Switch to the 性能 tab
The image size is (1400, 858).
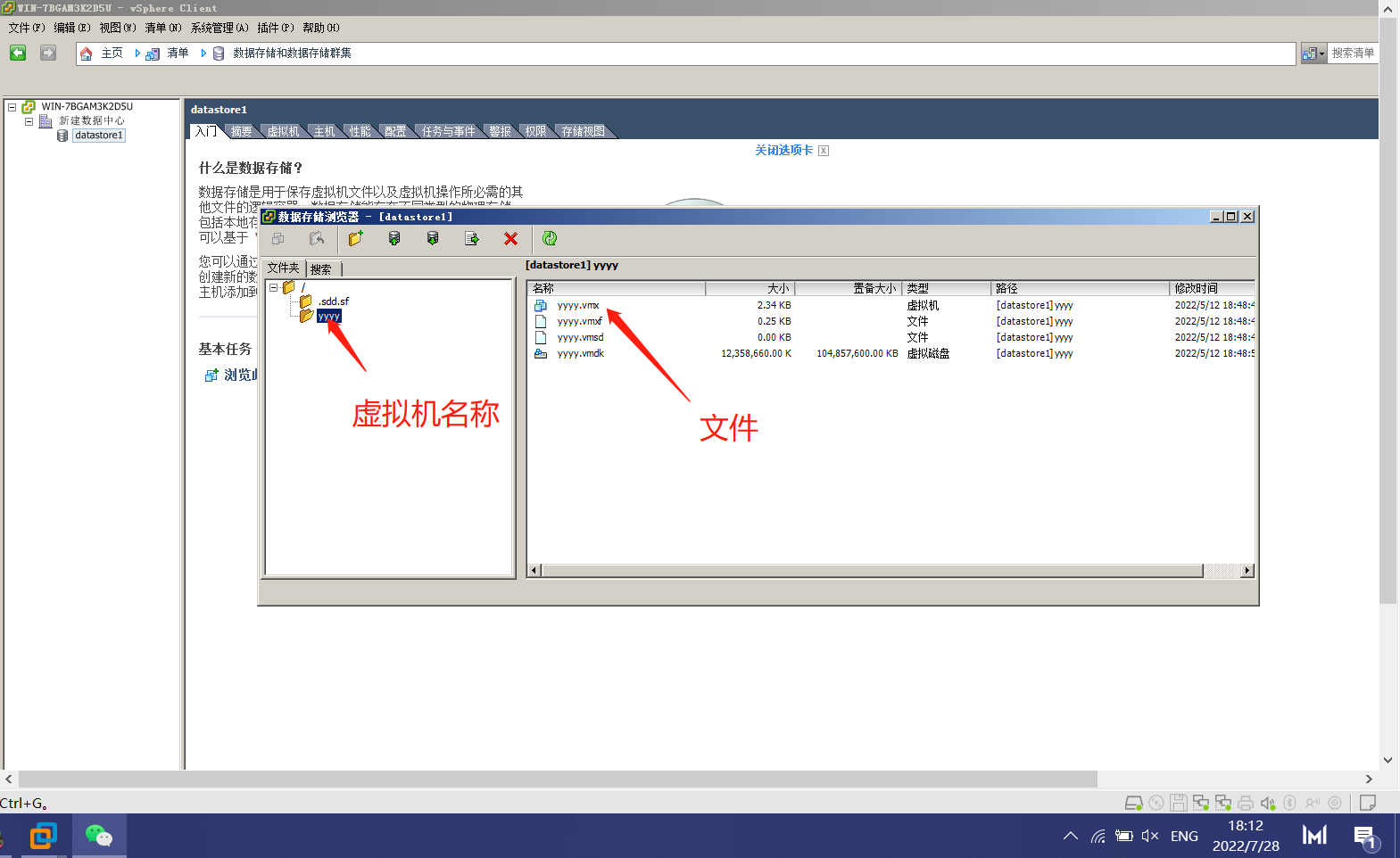click(x=360, y=131)
